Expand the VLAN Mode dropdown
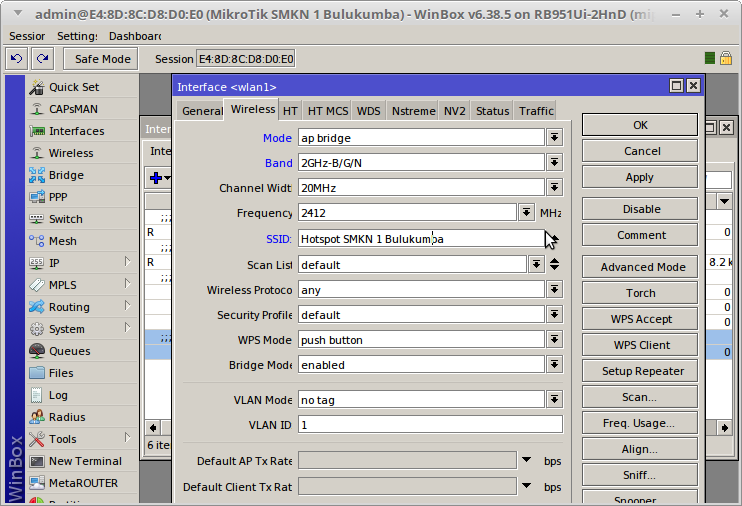This screenshot has width=742, height=506. point(555,400)
